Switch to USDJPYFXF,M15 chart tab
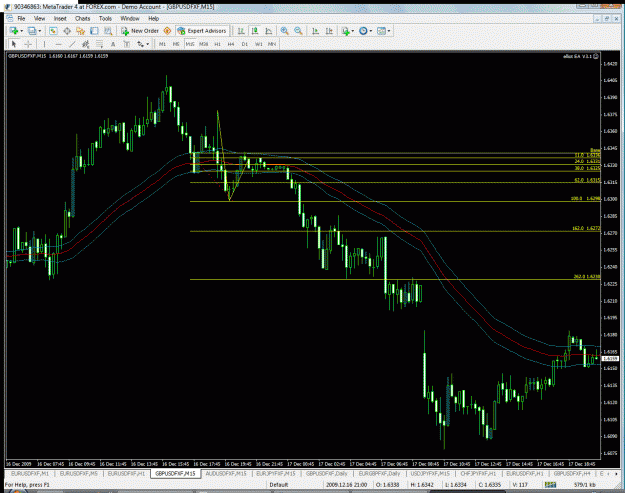This screenshot has height=493, width=625. [430, 473]
